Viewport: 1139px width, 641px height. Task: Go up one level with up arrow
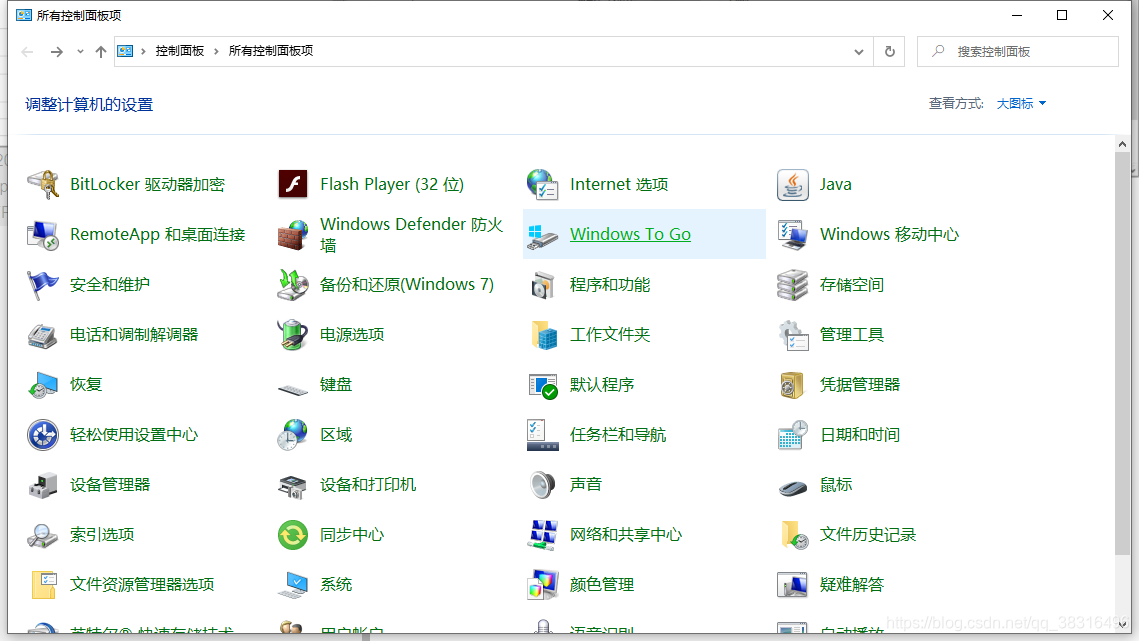point(101,52)
